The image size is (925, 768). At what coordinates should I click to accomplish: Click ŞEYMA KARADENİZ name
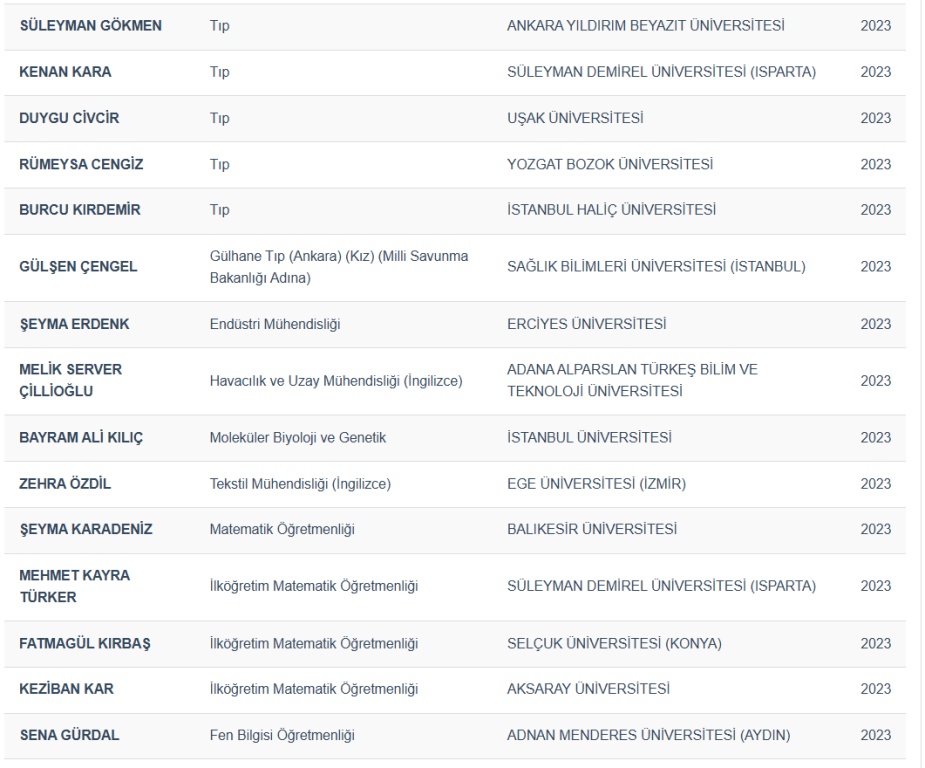point(86,530)
